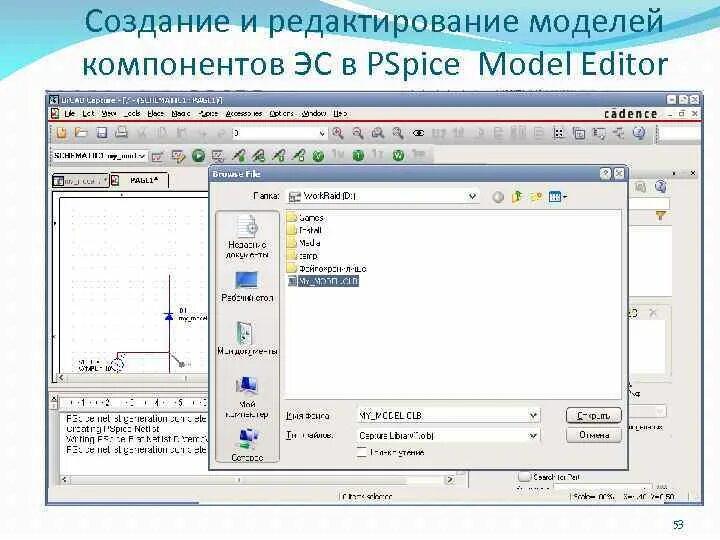Screen dimensions: 720x540
Task: Open the File menu
Action: coord(69,113)
